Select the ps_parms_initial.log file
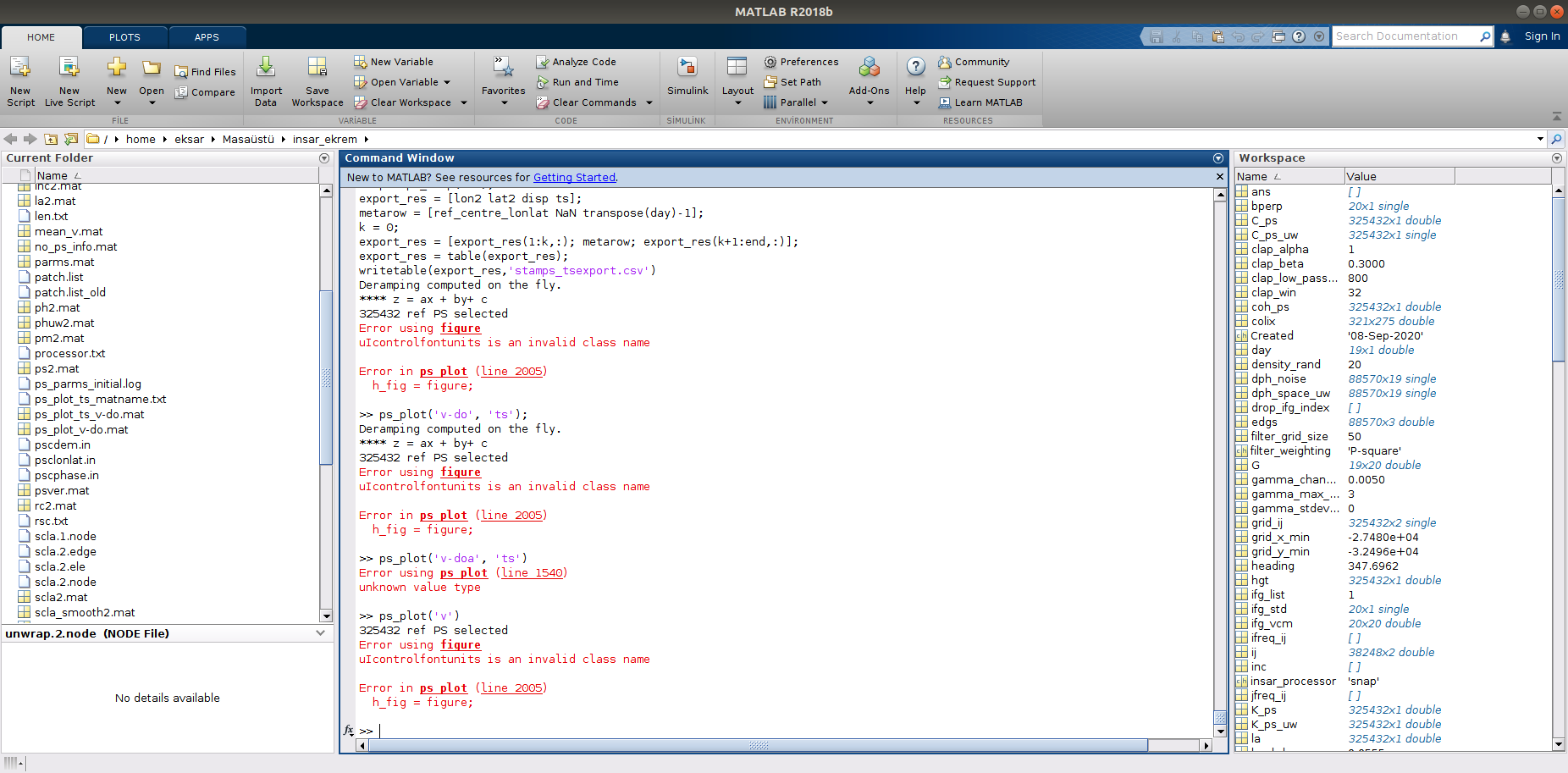The image size is (1568, 773). click(88, 384)
